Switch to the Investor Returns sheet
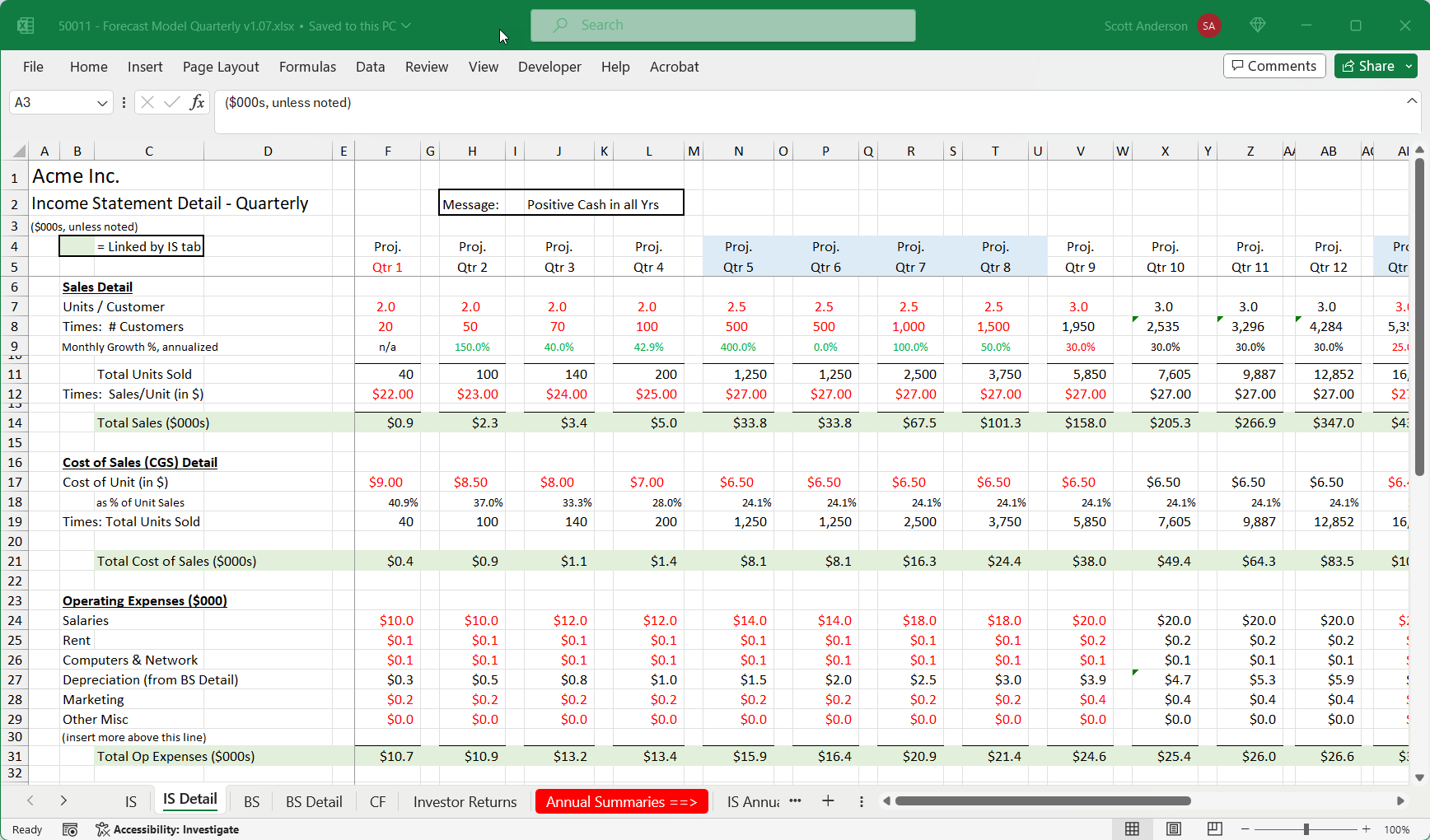 click(465, 801)
